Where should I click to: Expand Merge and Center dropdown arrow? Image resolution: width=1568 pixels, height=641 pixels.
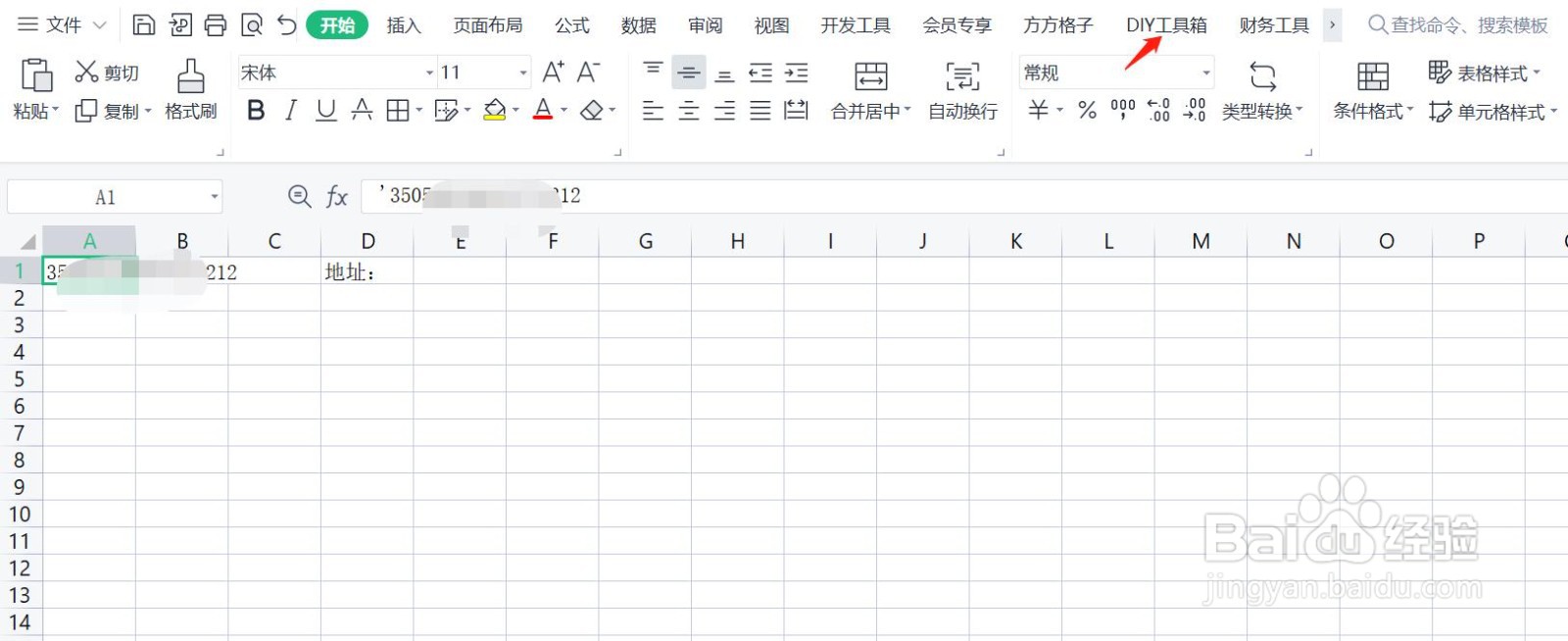click(907, 111)
